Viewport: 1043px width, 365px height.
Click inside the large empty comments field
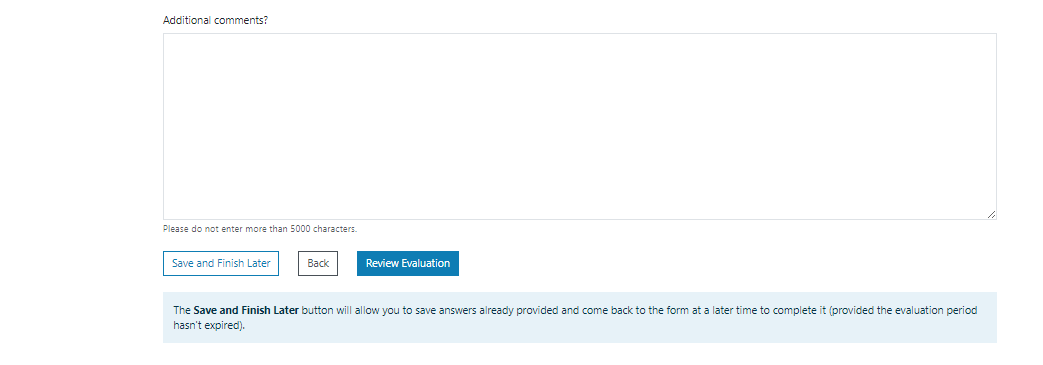[579, 126]
